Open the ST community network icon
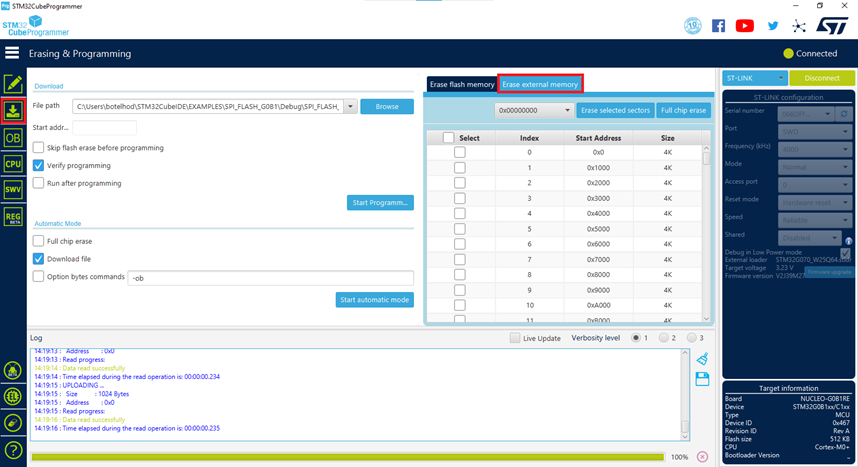This screenshot has height=467, width=858. coord(799,26)
